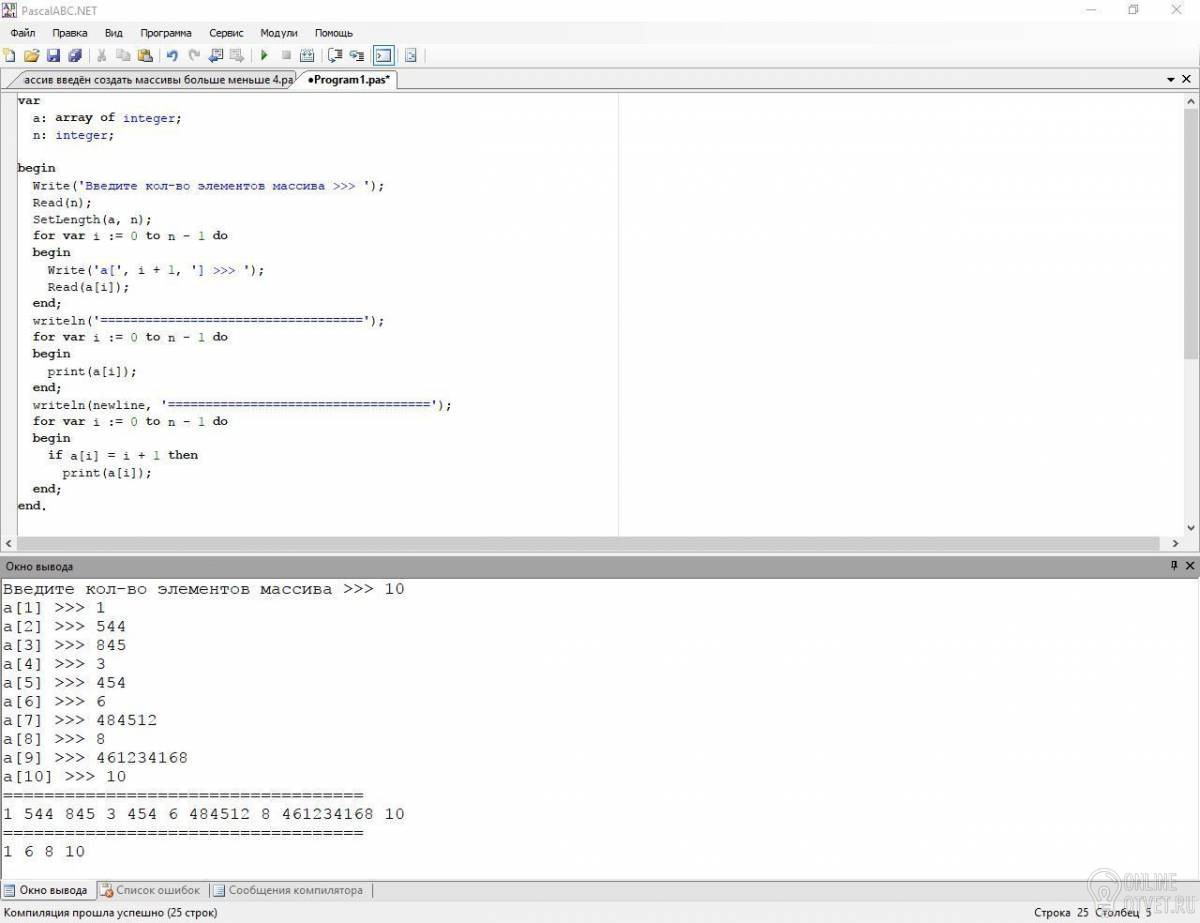The height and width of the screenshot is (923, 1200).
Task: Pin the Окно вывода panel
Action: pyautogui.click(x=1174, y=566)
